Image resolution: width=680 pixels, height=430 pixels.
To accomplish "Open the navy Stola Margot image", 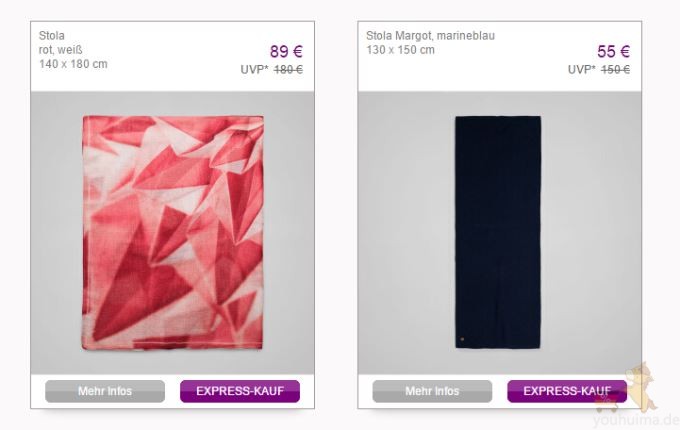I will coord(498,232).
